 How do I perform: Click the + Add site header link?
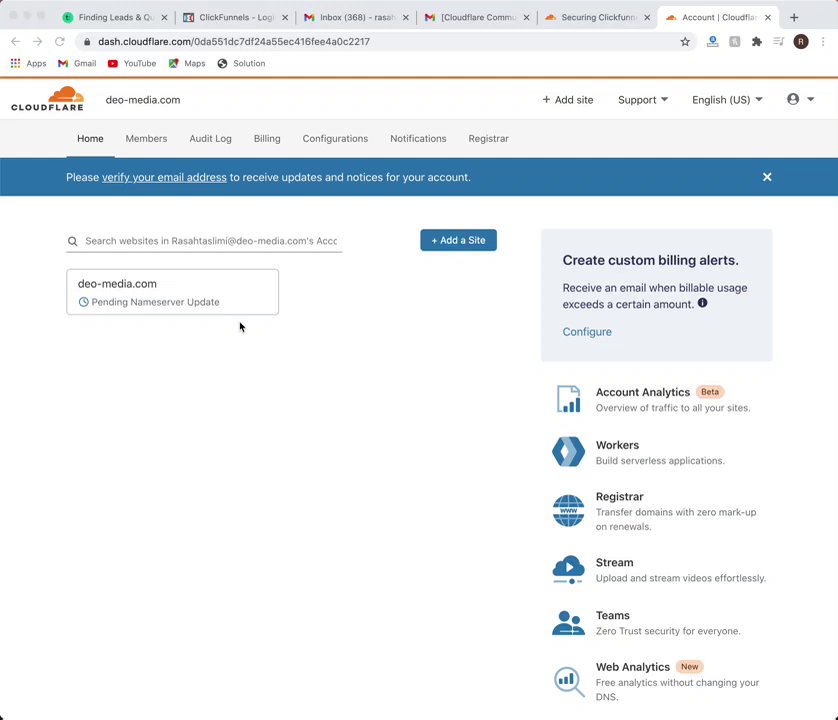pos(568,100)
